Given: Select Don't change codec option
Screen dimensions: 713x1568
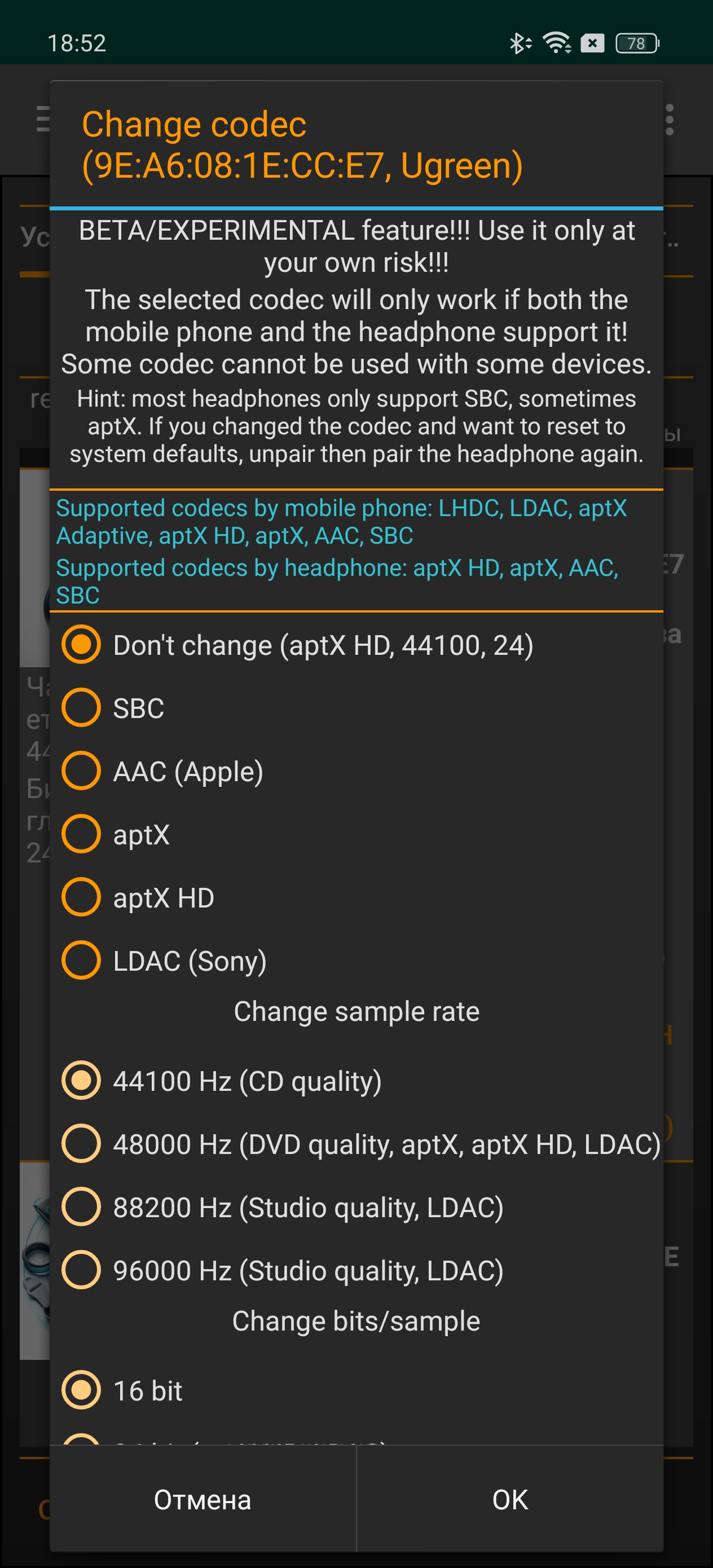Looking at the screenshot, I should tap(81, 645).
